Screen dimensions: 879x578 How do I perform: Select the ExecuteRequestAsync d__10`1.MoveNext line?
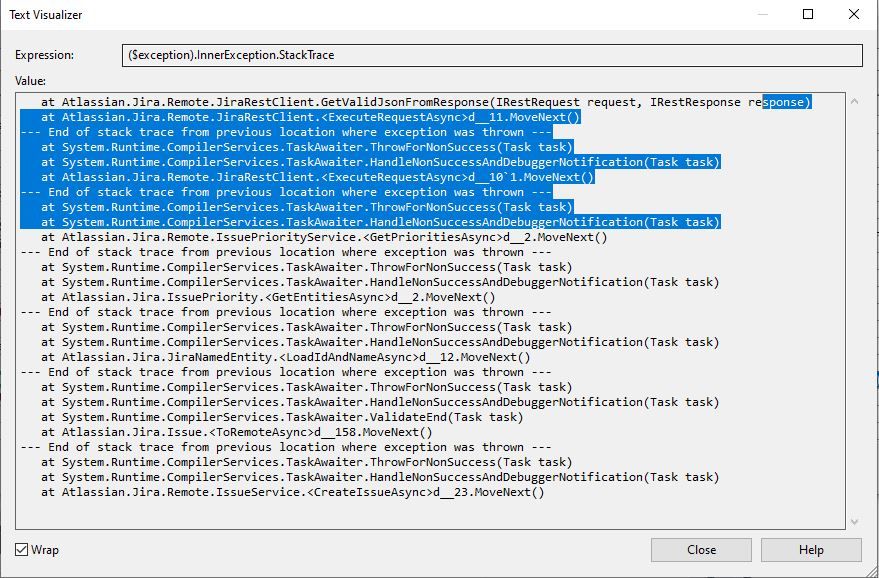317,177
